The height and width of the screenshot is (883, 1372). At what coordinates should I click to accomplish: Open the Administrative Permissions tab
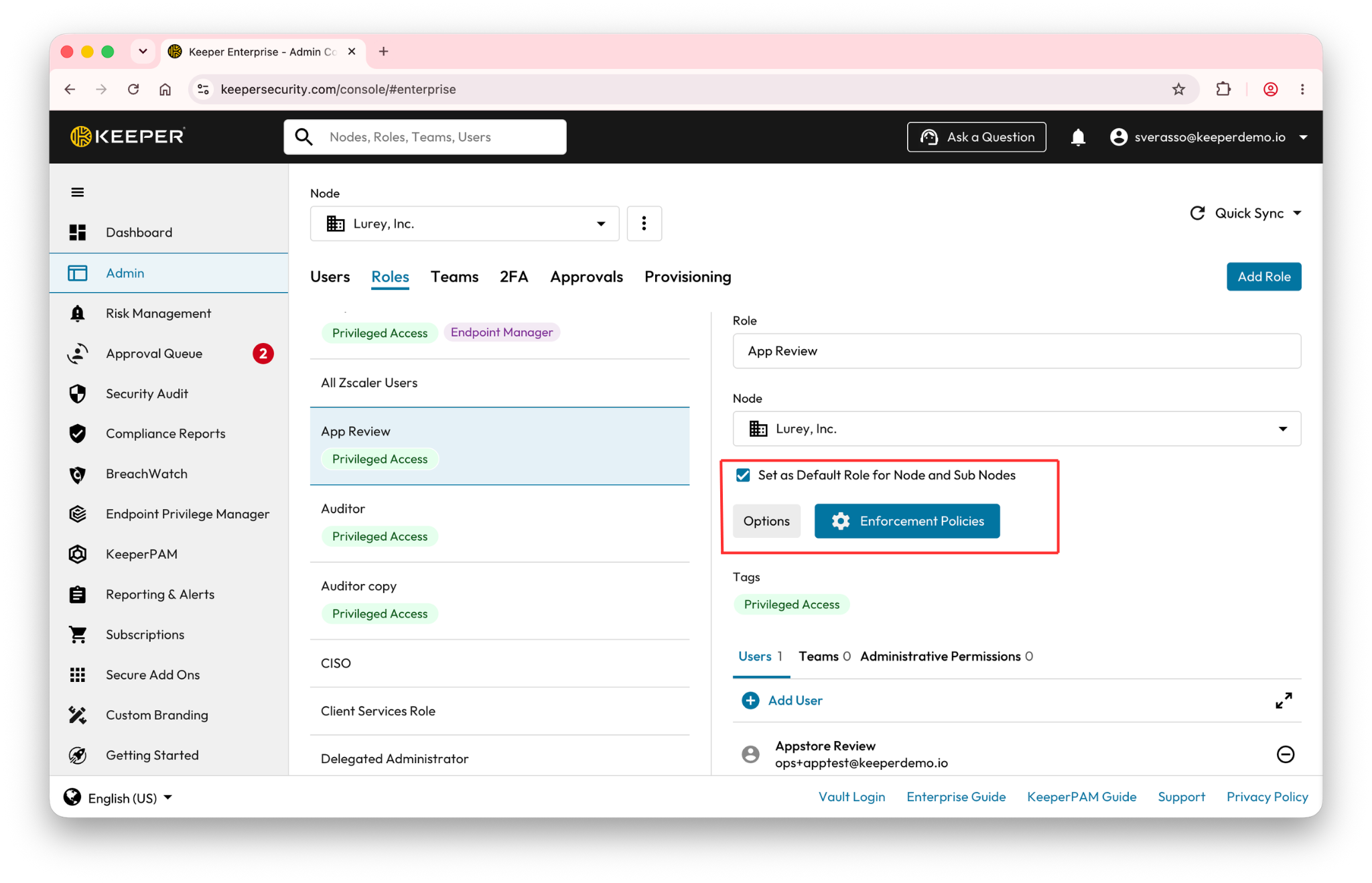946,656
